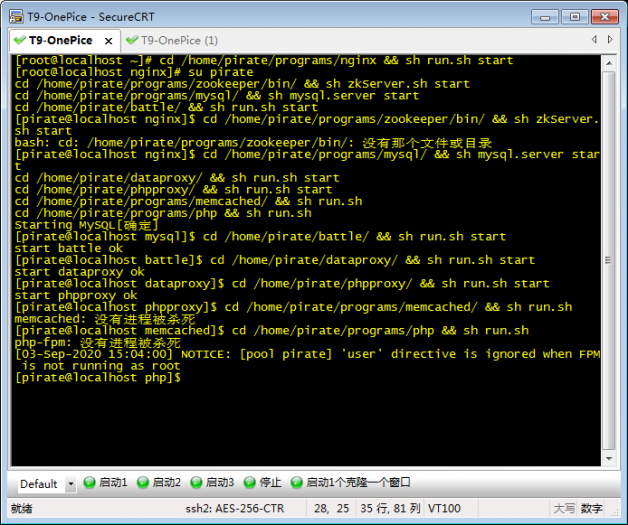628x525 pixels.
Task: Run the 启动3 button bar command
Action: point(212,483)
